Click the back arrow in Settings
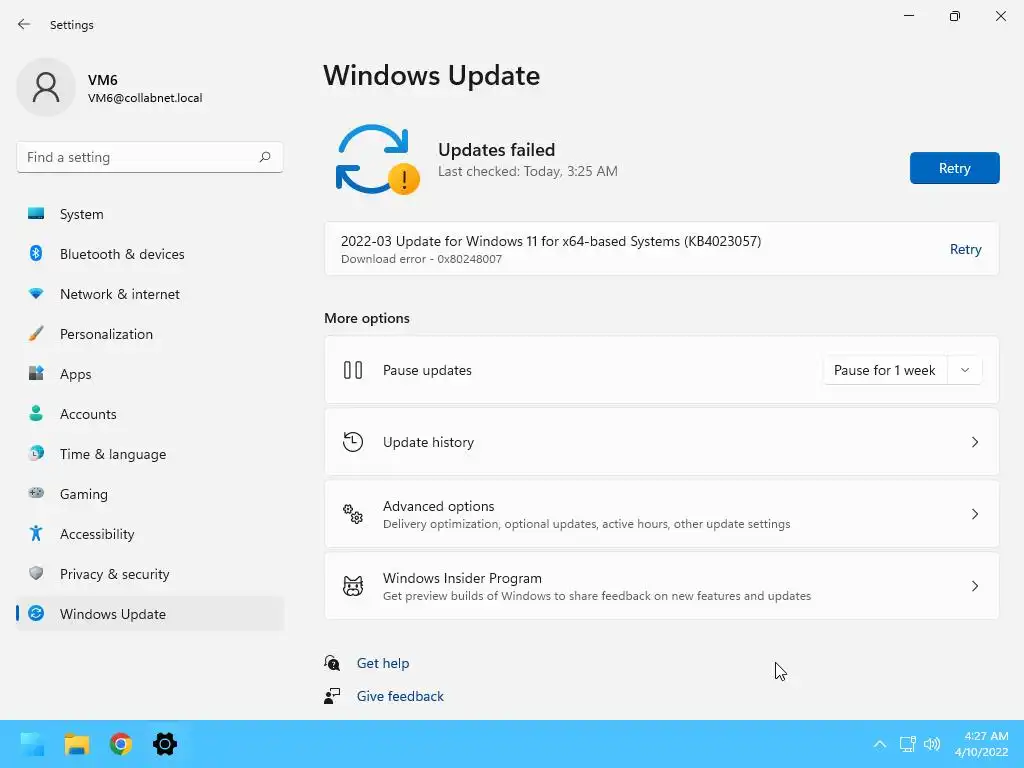1024x768 pixels. pyautogui.click(x=24, y=24)
